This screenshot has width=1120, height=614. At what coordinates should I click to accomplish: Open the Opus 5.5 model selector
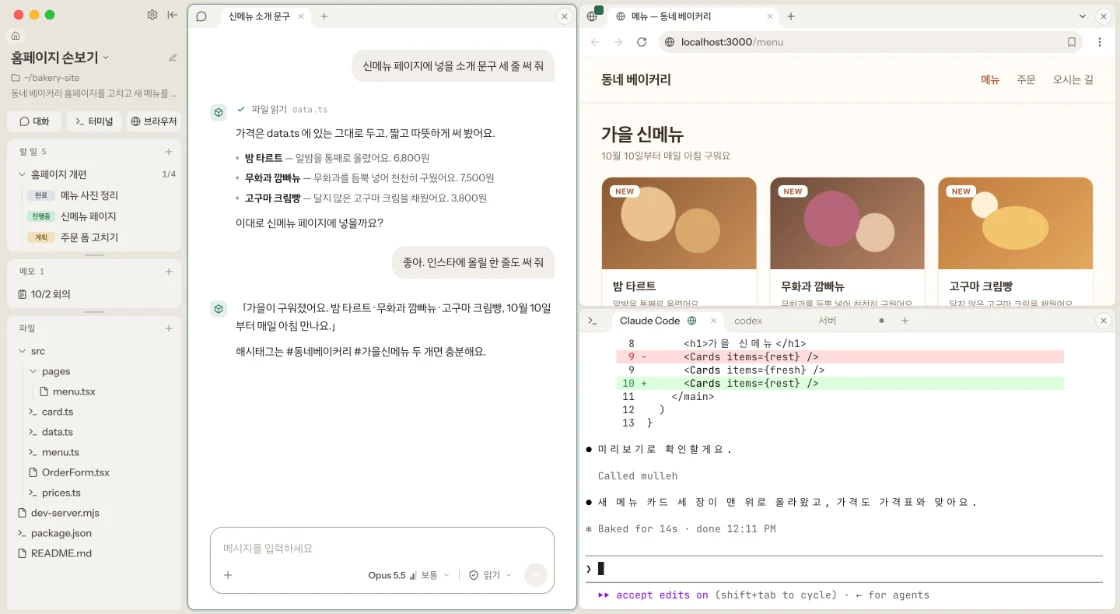click(386, 575)
